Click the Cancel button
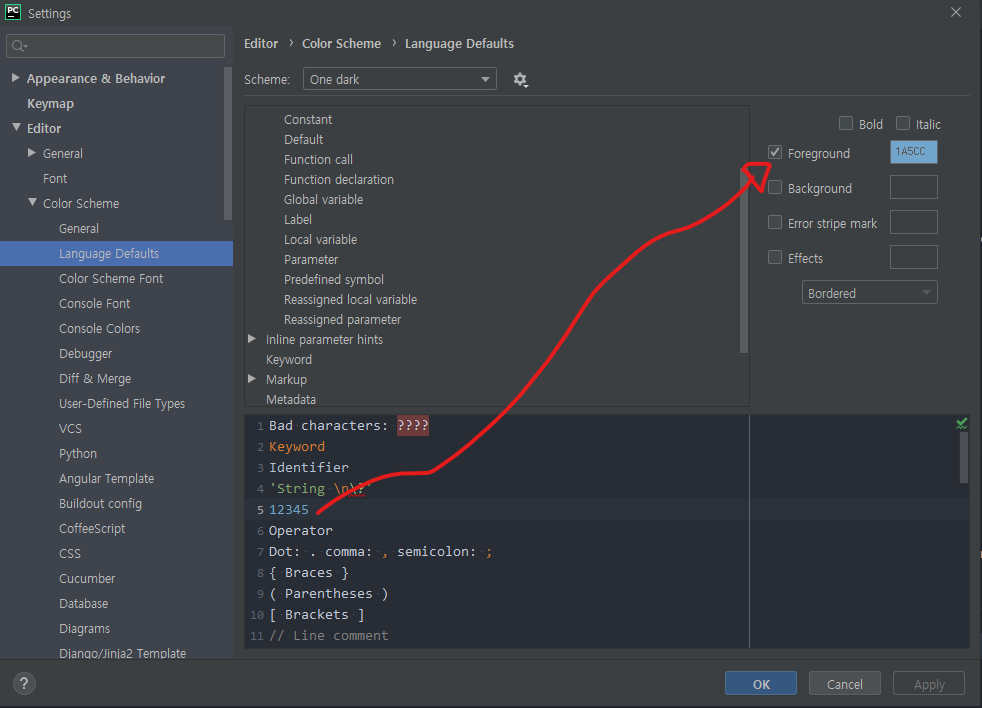 [x=844, y=684]
